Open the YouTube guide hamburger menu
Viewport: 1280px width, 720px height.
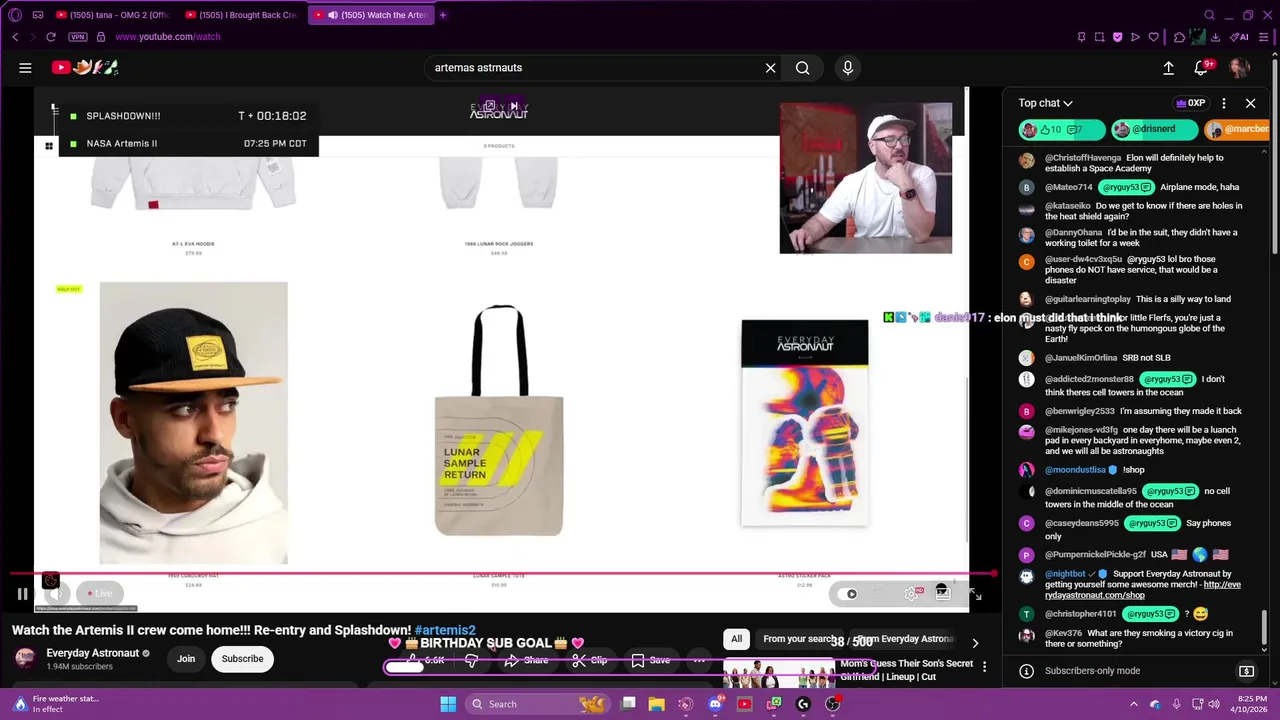click(25, 68)
